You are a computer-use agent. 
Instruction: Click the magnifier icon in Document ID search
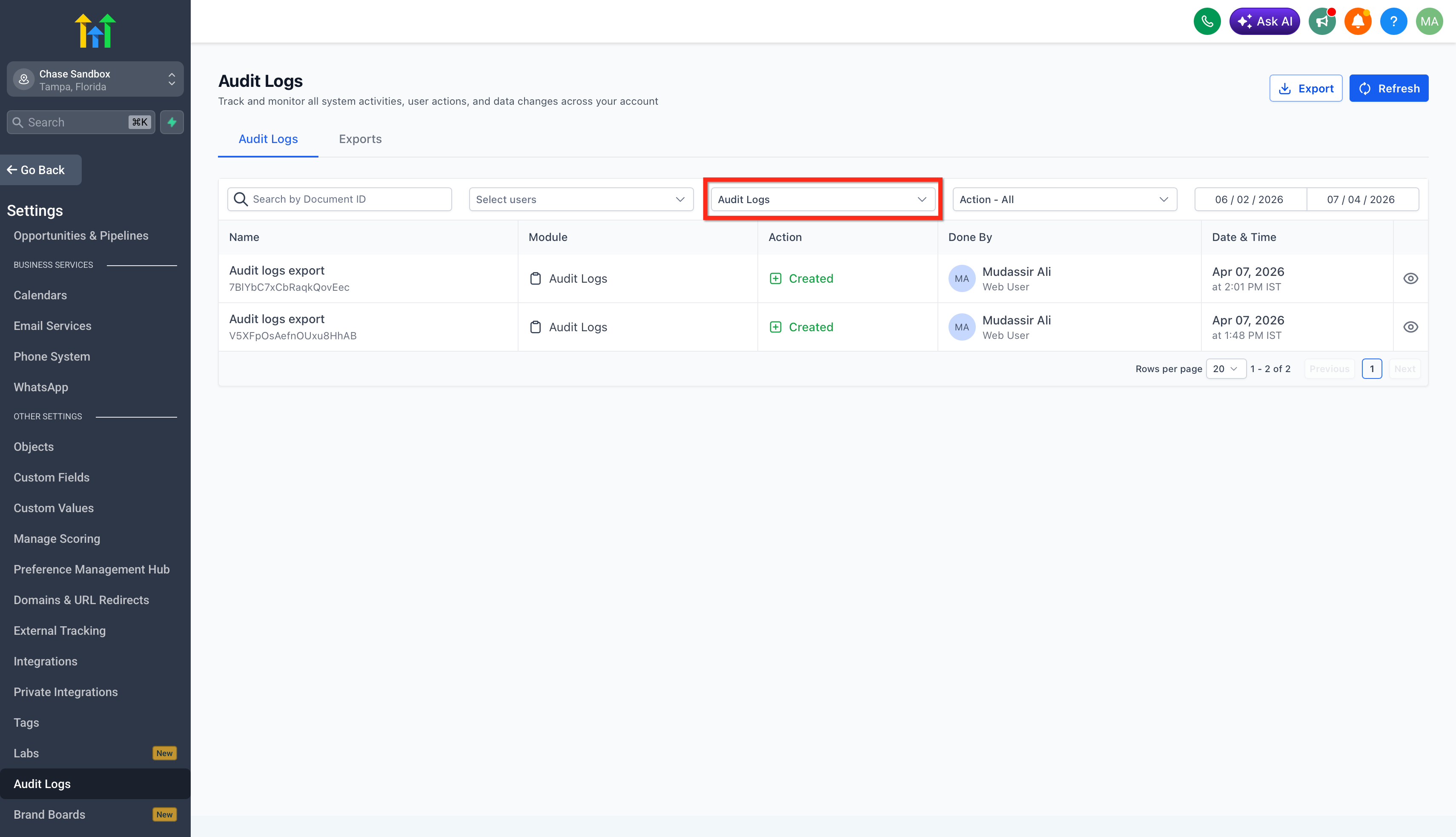[241, 200]
